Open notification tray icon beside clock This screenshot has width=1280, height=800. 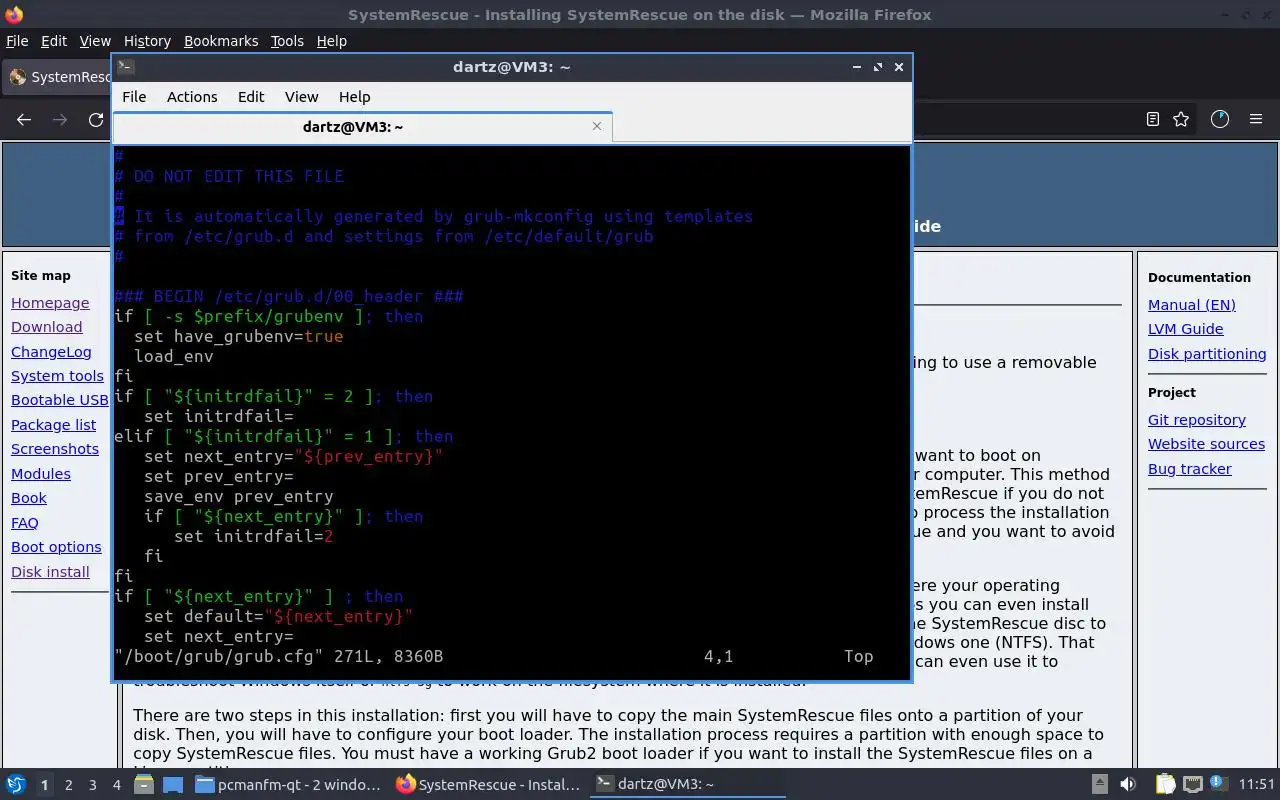1219,785
